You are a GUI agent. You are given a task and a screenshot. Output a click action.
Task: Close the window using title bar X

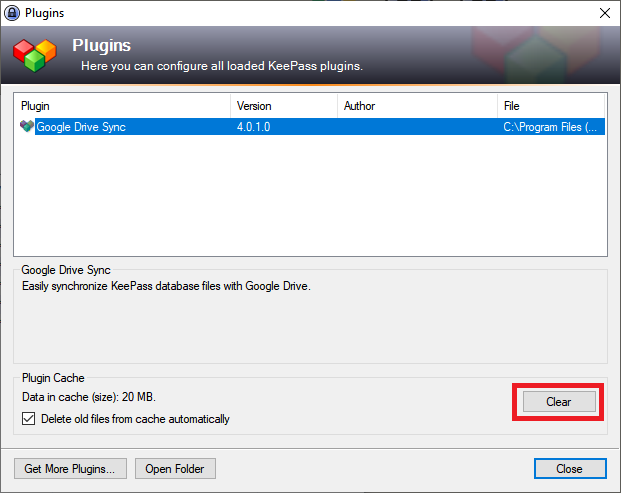(605, 13)
